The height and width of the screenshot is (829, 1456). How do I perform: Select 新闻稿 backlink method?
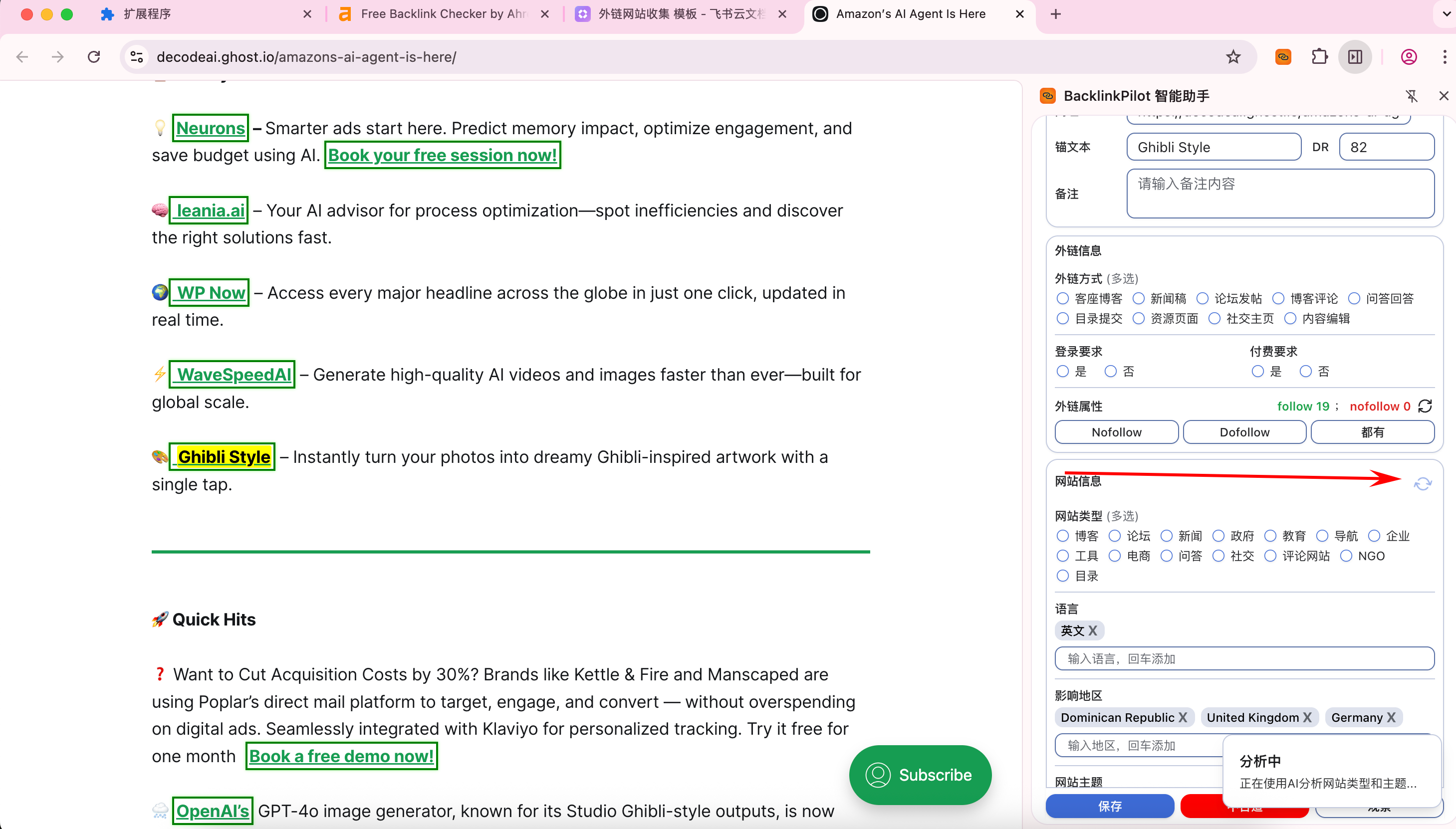pos(1138,298)
